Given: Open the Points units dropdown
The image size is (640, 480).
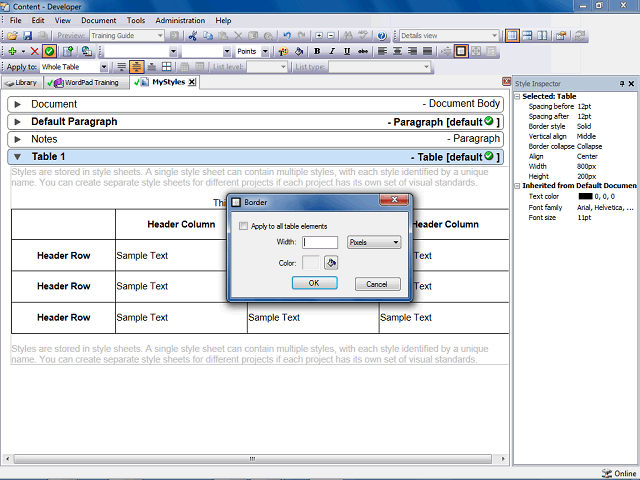Looking at the screenshot, I should tap(265, 51).
